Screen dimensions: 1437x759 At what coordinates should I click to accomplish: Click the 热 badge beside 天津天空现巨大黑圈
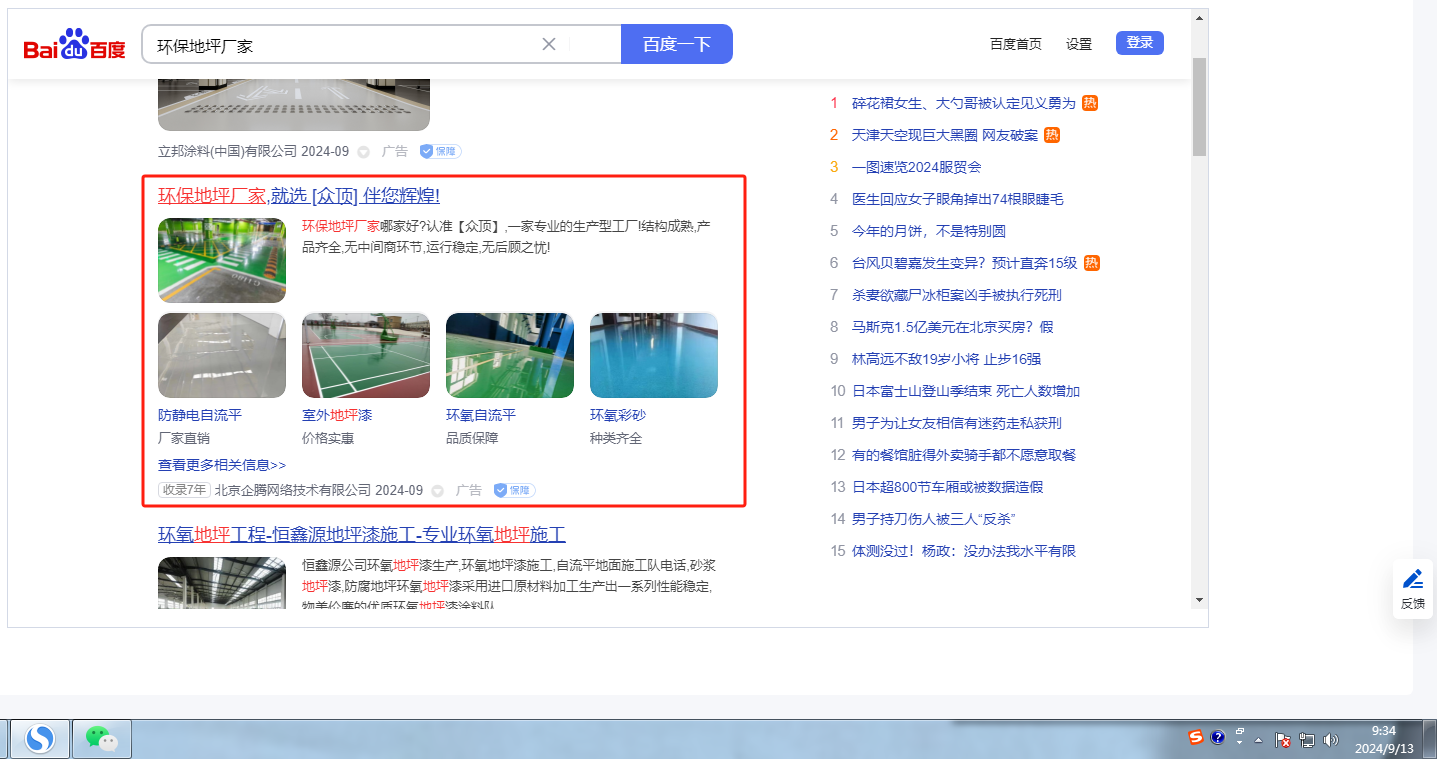click(x=1052, y=135)
